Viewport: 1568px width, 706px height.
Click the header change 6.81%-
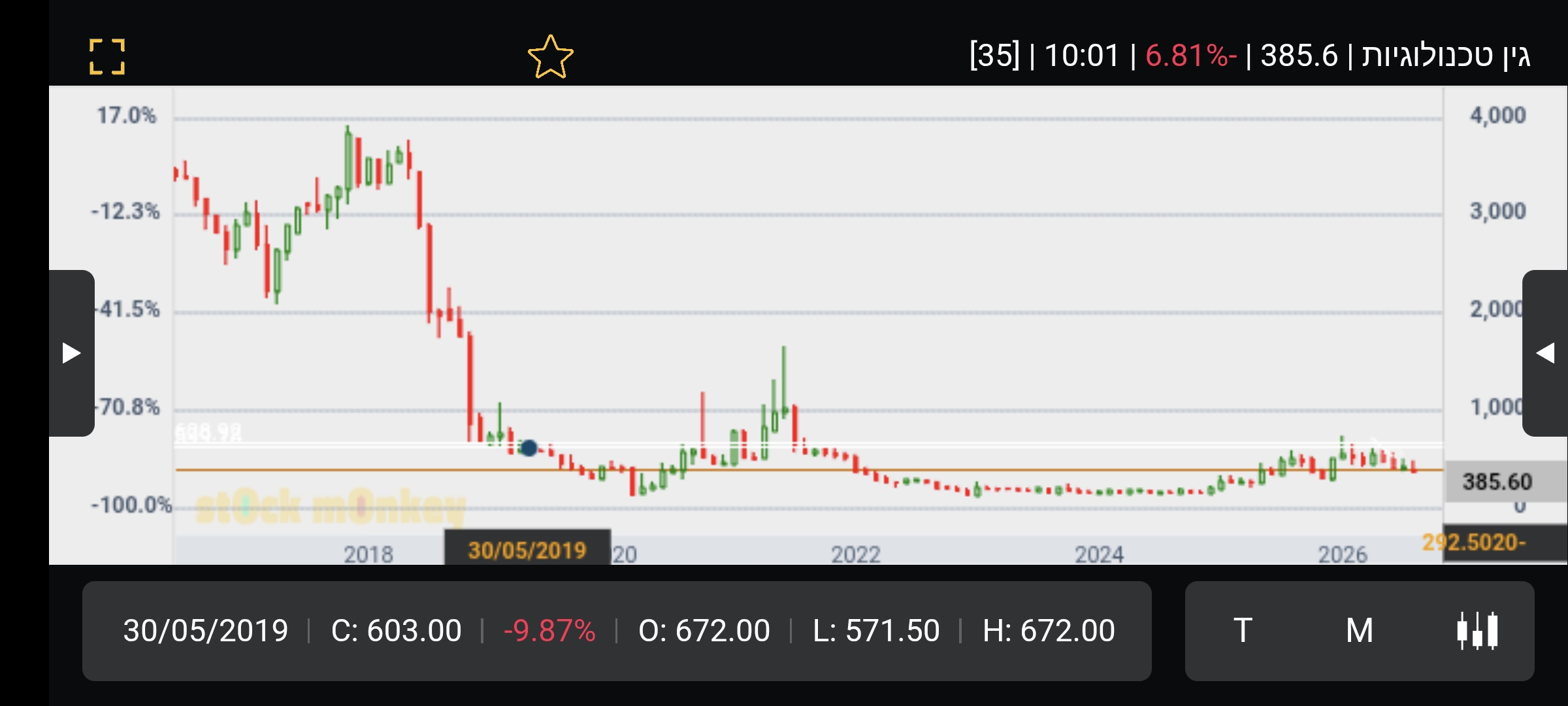tap(1191, 56)
